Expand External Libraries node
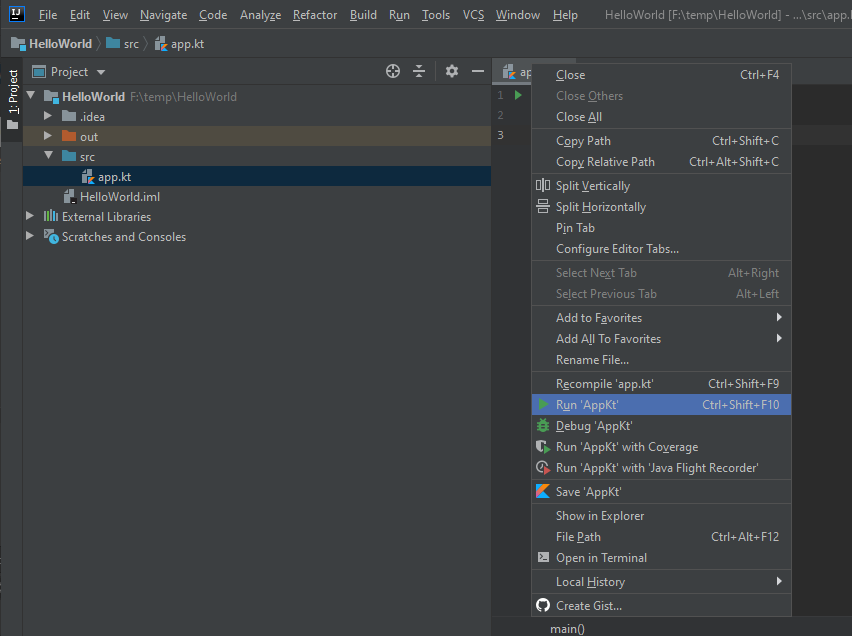This screenshot has width=852, height=636. click(30, 216)
